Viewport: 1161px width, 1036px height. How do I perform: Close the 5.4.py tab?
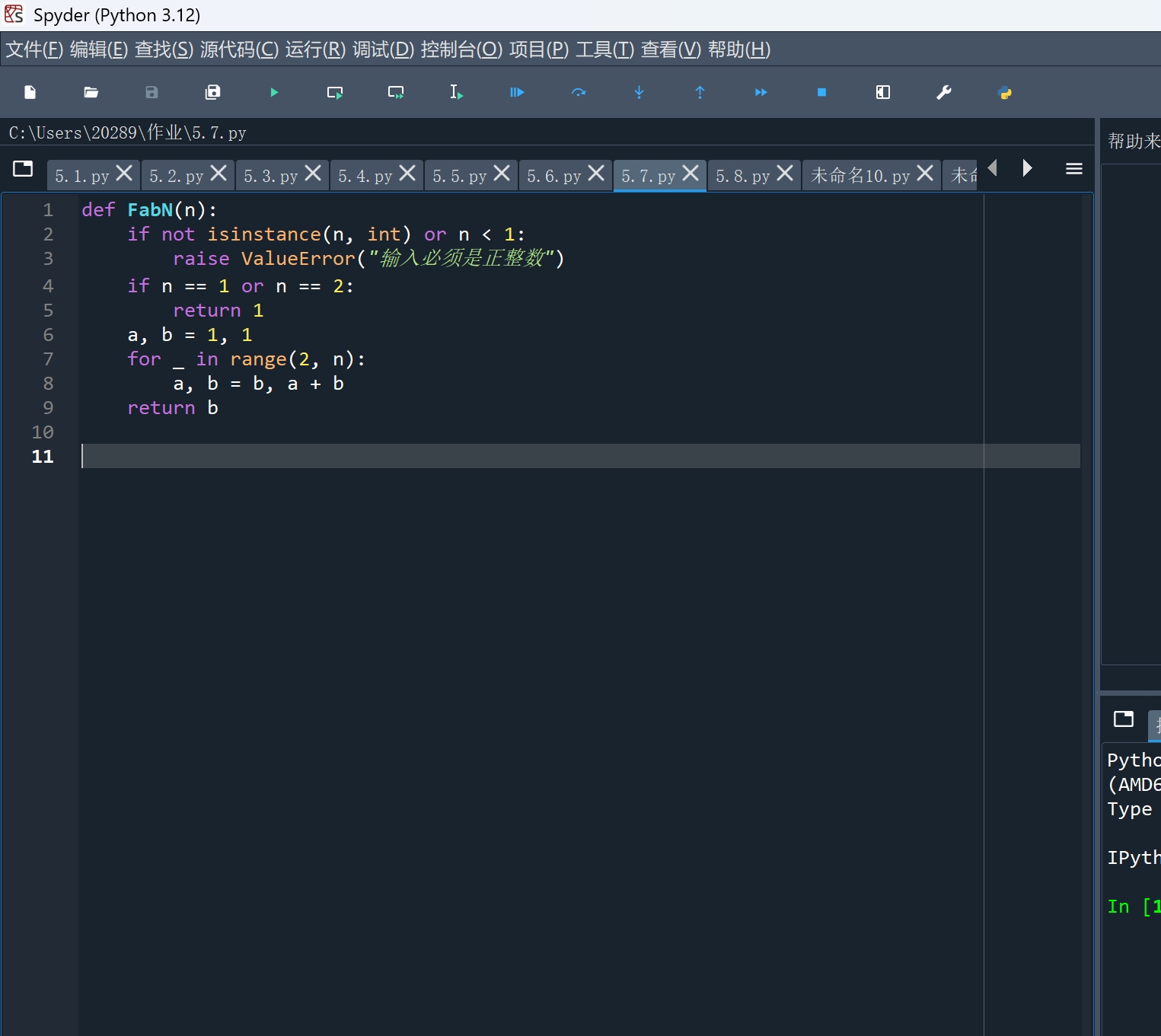tap(407, 173)
